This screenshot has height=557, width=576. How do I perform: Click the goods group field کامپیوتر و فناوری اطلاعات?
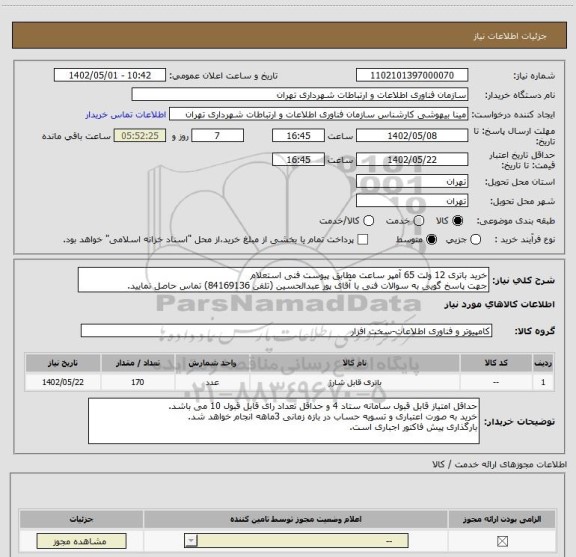[286, 331]
